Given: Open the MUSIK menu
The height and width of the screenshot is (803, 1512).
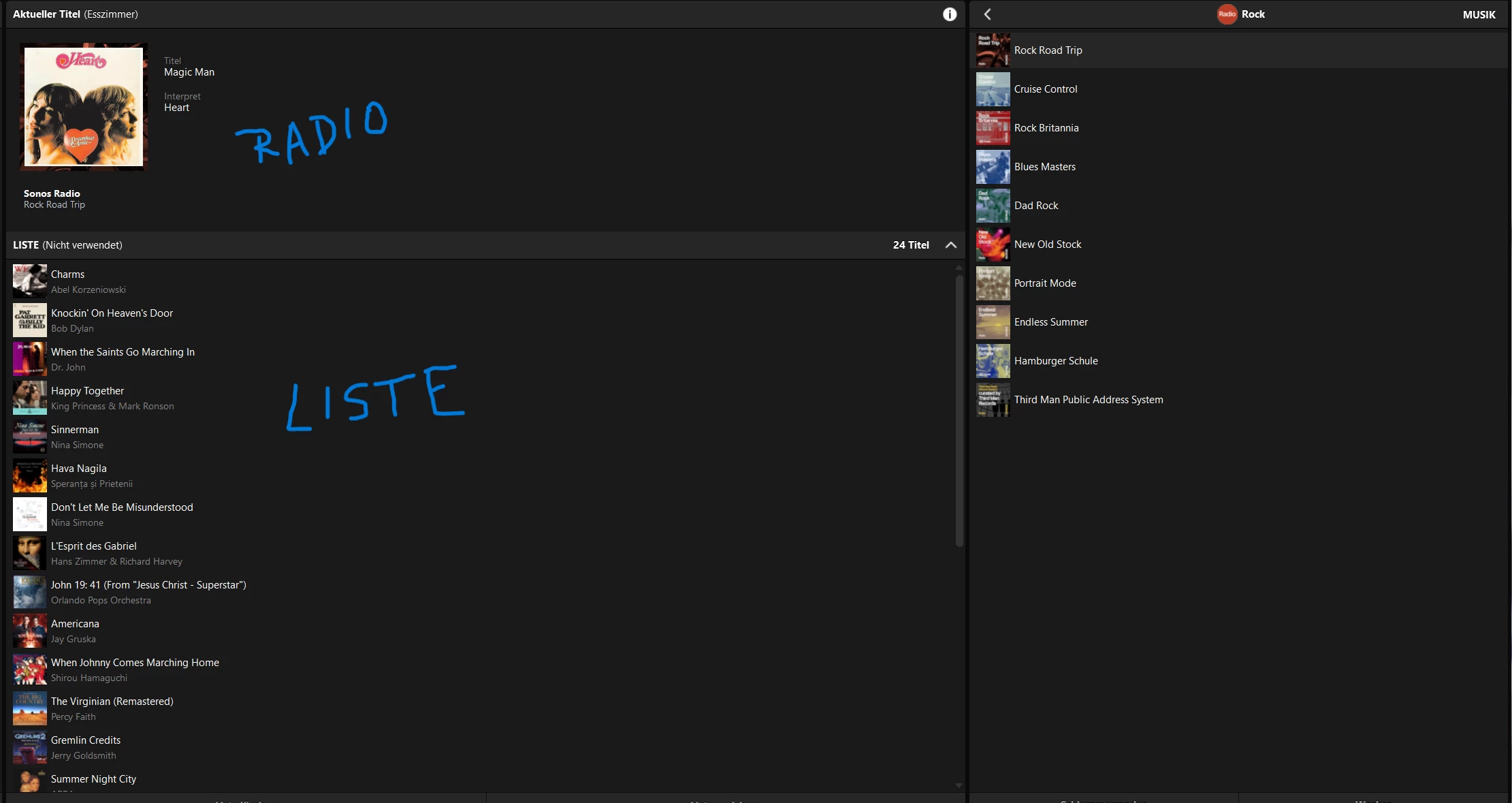Looking at the screenshot, I should [x=1479, y=14].
